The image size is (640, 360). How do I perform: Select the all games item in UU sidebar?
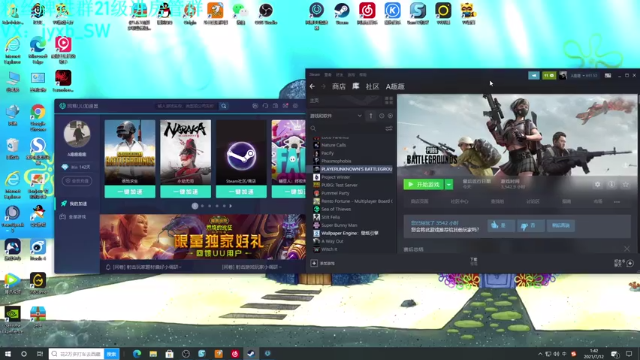pos(74,217)
